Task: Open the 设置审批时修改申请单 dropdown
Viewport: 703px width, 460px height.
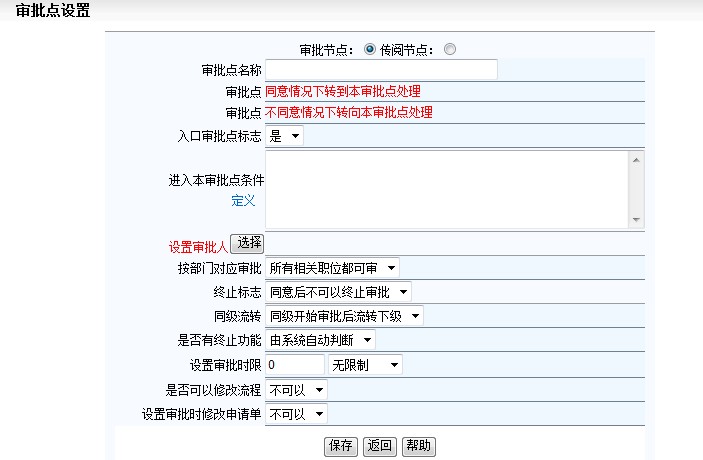Action: pyautogui.click(x=296, y=413)
